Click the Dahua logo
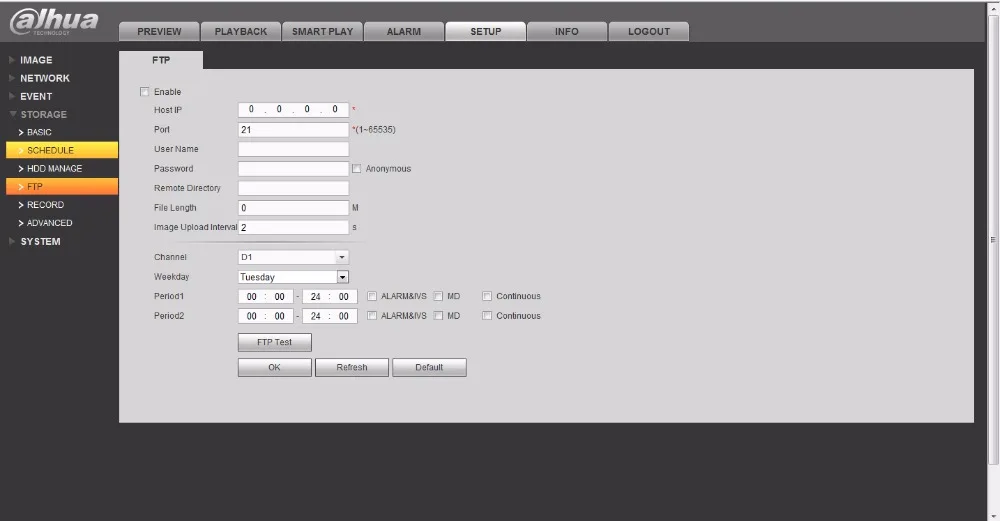The width and height of the screenshot is (1000, 521). [54, 22]
